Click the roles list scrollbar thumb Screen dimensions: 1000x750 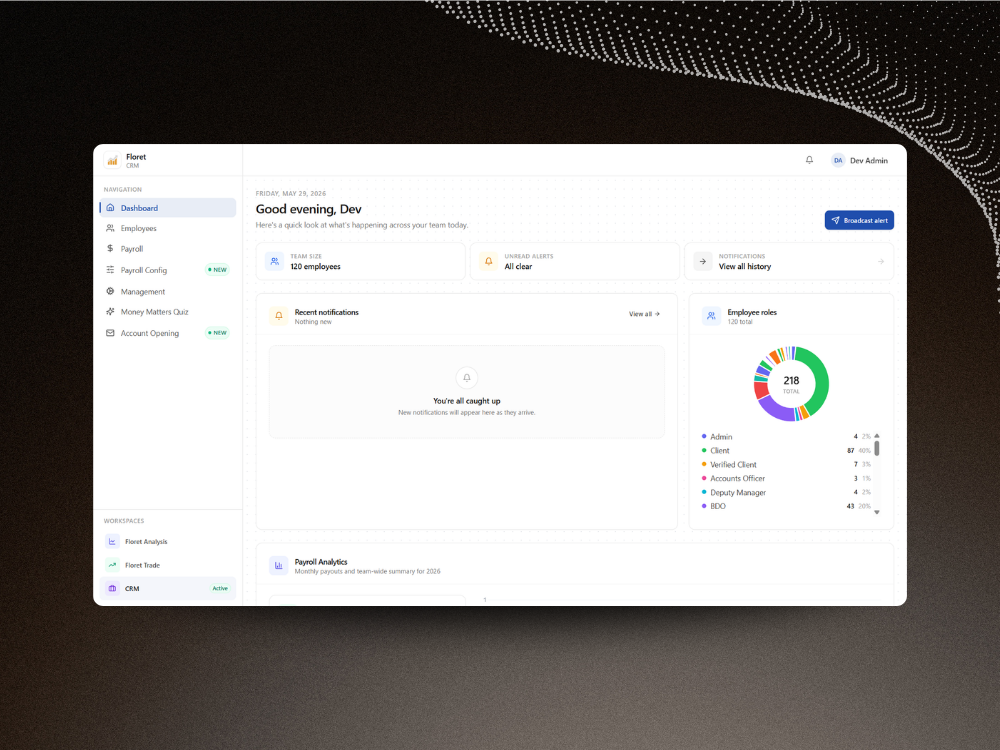click(877, 448)
